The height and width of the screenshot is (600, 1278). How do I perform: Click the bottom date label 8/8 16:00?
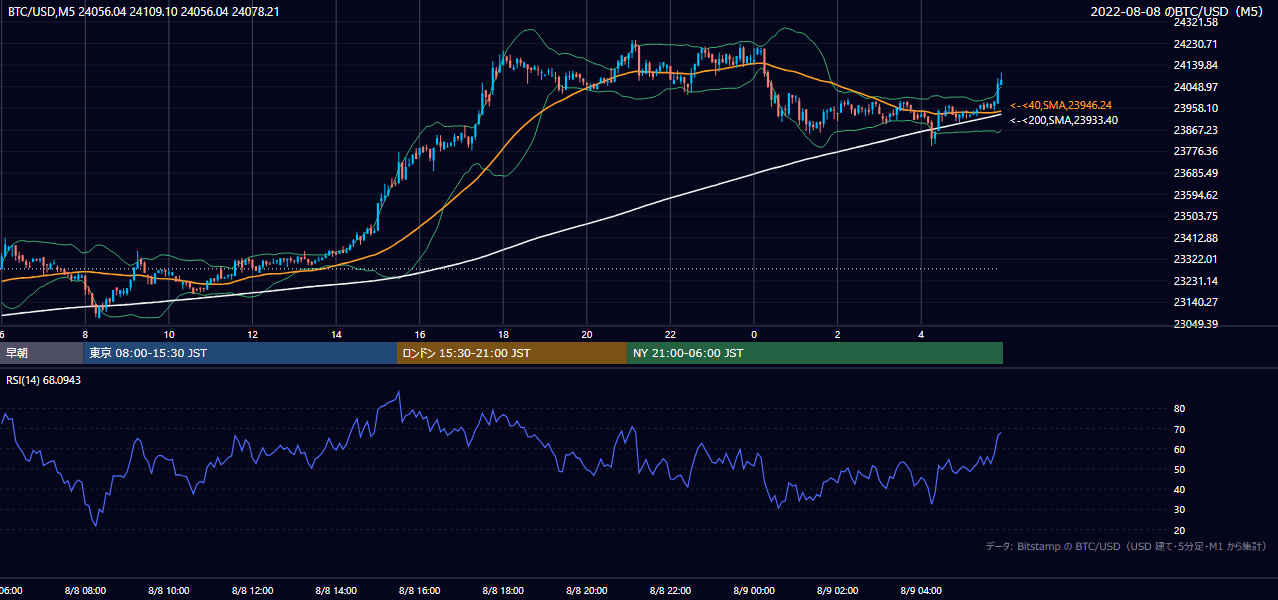click(x=420, y=591)
